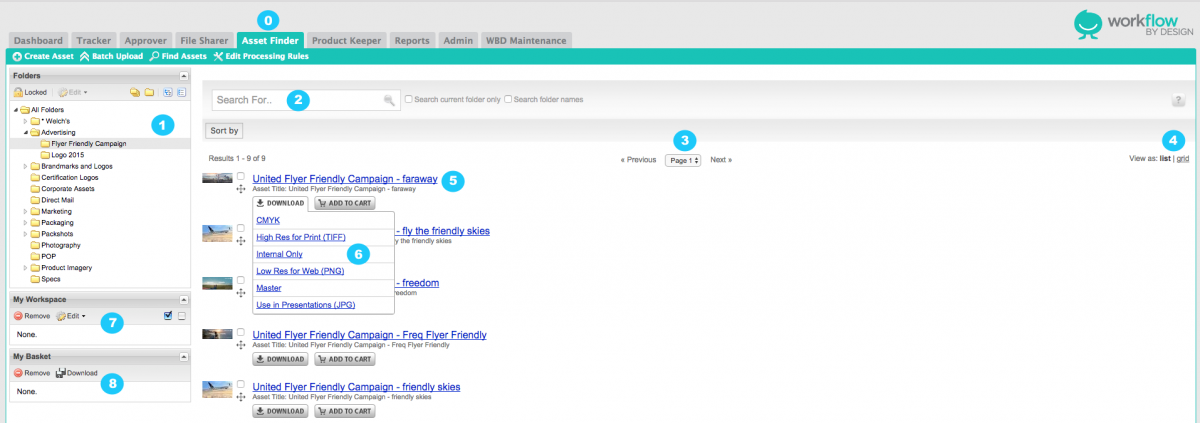Click Find Assets in the toolbar
Viewport: 1200px width, 423px height.
(177, 56)
